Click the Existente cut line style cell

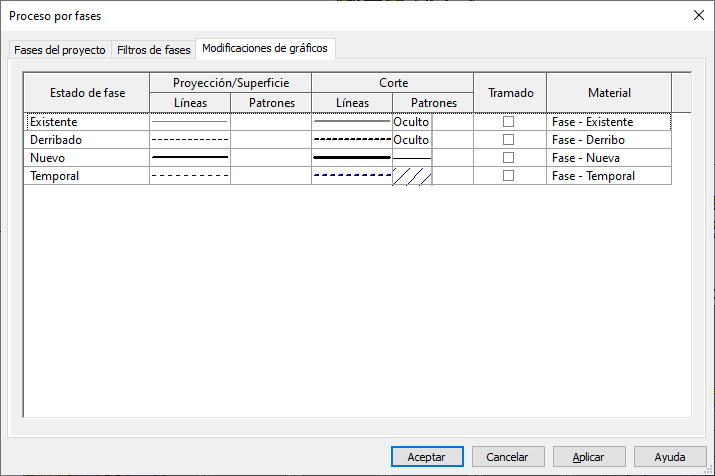click(x=352, y=122)
